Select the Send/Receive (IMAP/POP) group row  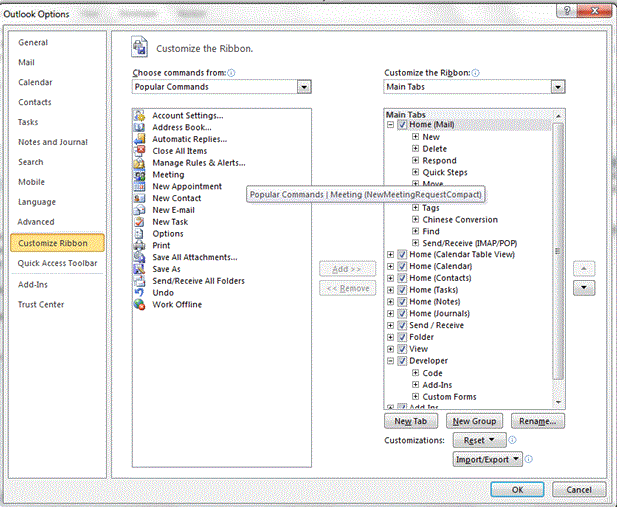[469, 243]
